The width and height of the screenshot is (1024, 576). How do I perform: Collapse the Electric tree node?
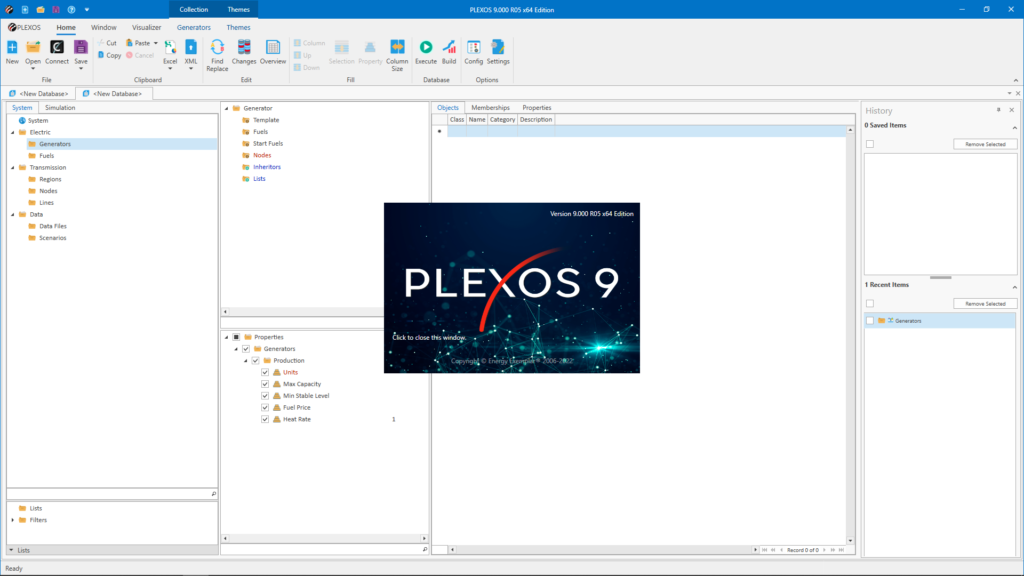click(x=12, y=133)
